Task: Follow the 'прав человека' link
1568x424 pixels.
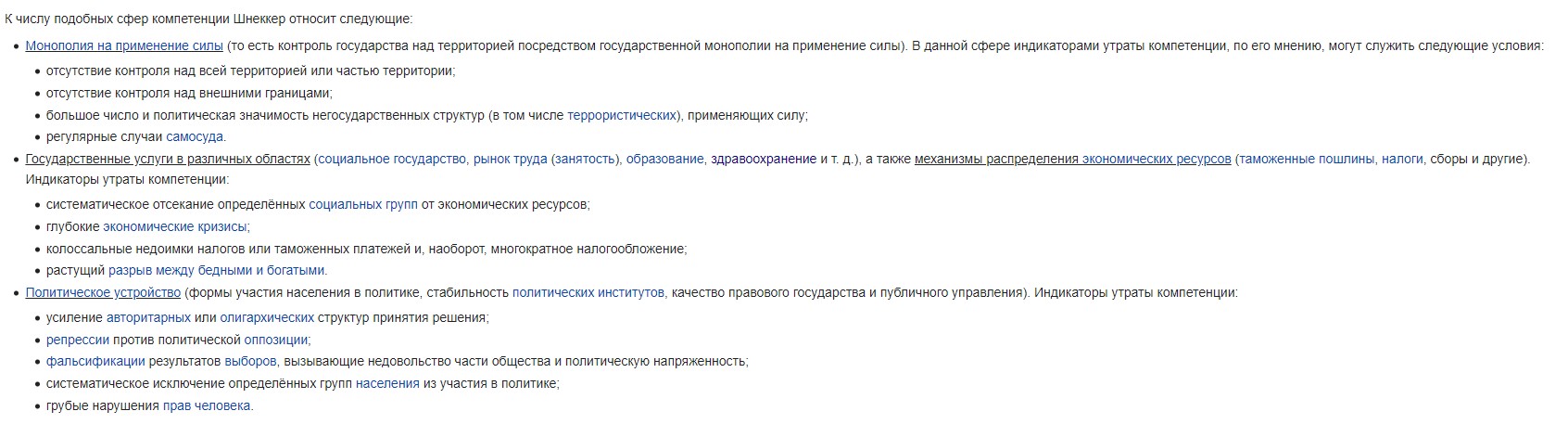Action: 207,405
